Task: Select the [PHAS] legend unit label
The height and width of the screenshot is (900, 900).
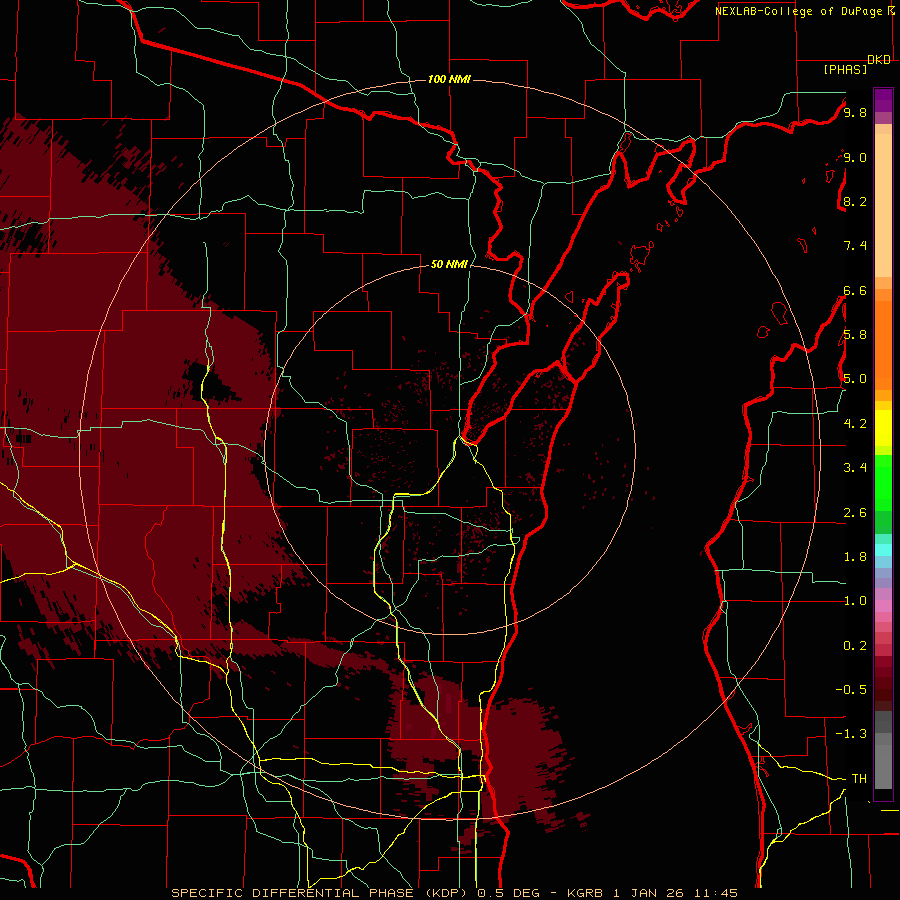Action: 845,70
